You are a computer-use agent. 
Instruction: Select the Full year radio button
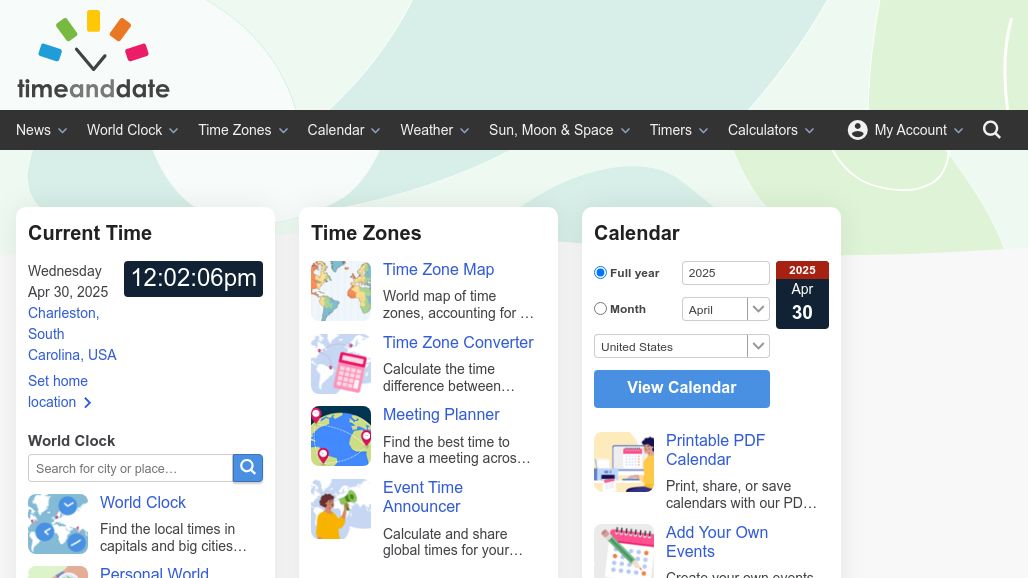(600, 273)
